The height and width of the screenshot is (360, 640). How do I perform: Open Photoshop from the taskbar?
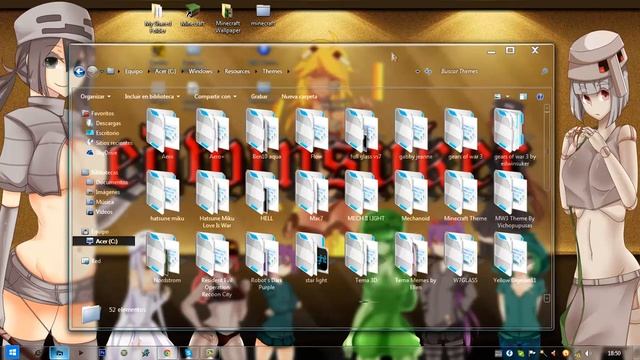click(102, 353)
